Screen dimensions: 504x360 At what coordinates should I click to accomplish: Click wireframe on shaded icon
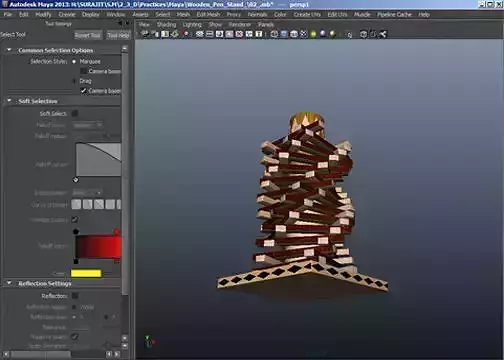294,34
